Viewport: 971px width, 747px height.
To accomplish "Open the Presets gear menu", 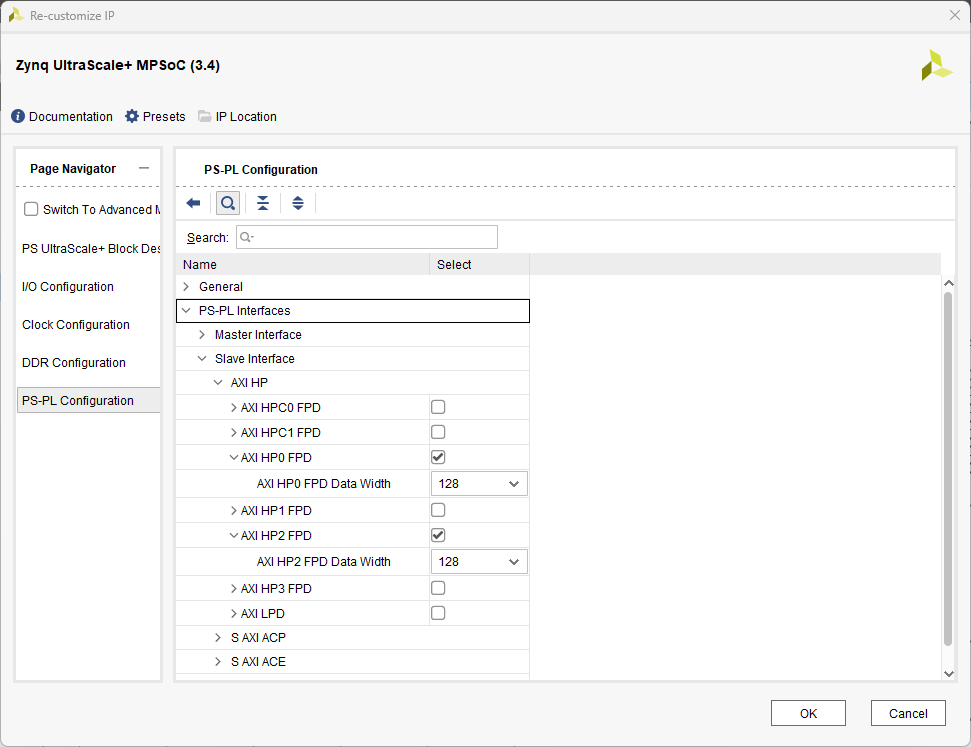I will coord(132,117).
